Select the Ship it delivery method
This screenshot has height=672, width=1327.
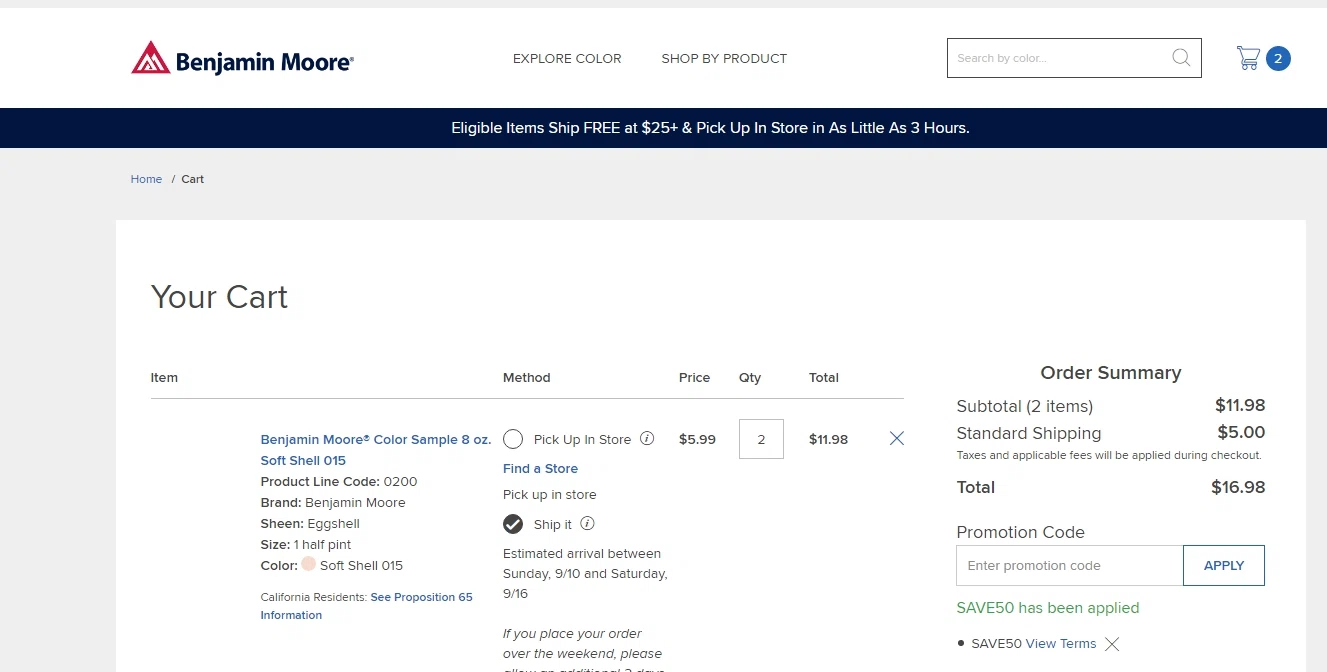tap(513, 524)
